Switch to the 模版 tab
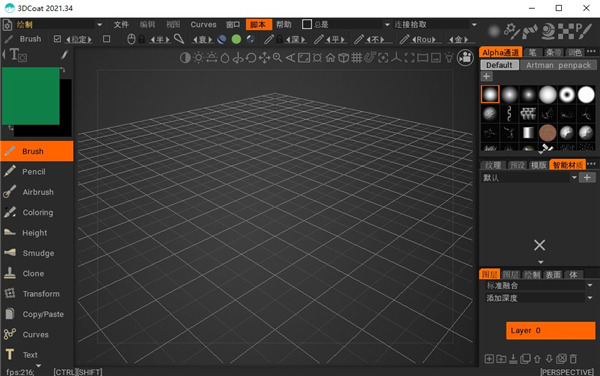The image size is (600, 376). [x=538, y=165]
